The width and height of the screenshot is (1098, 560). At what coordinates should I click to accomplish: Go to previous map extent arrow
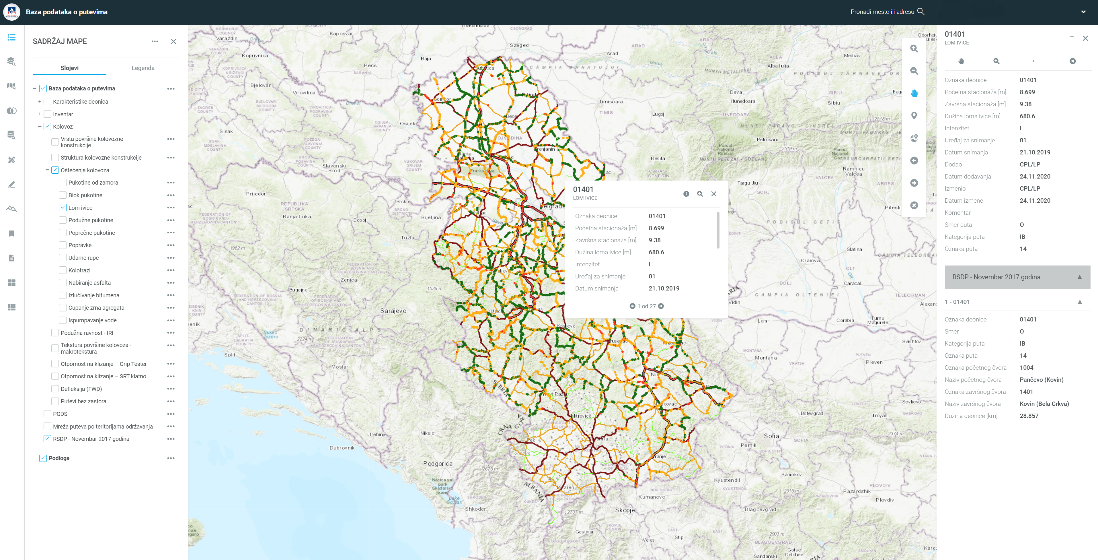(914, 161)
